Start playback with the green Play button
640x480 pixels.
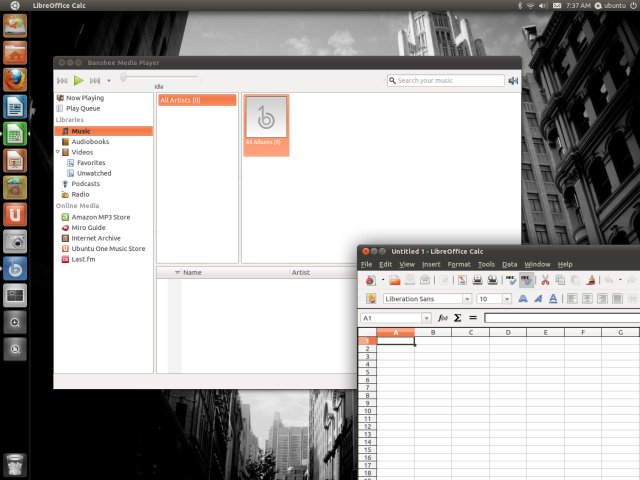[x=78, y=80]
